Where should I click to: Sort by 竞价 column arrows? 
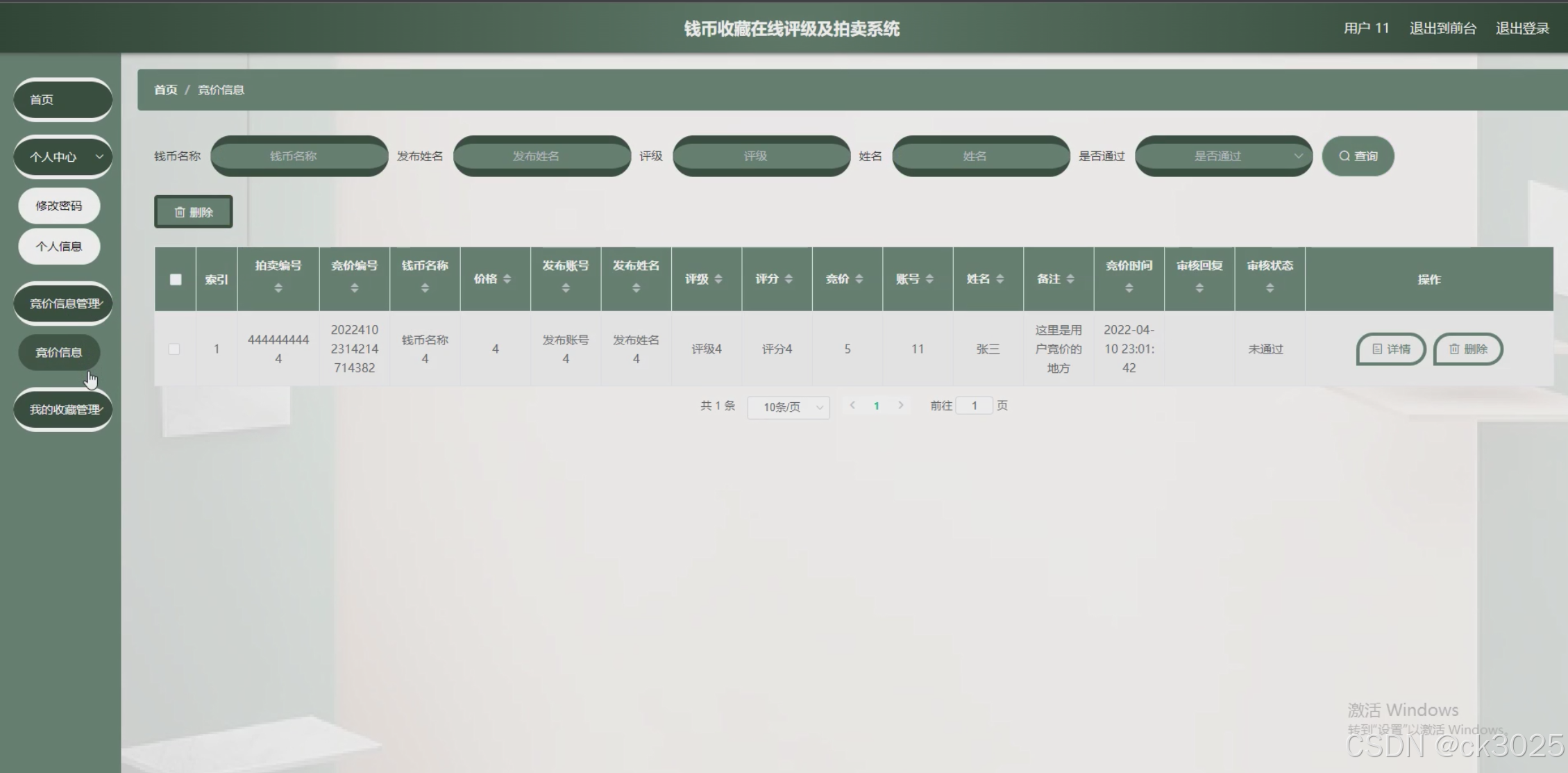pyautogui.click(x=859, y=279)
